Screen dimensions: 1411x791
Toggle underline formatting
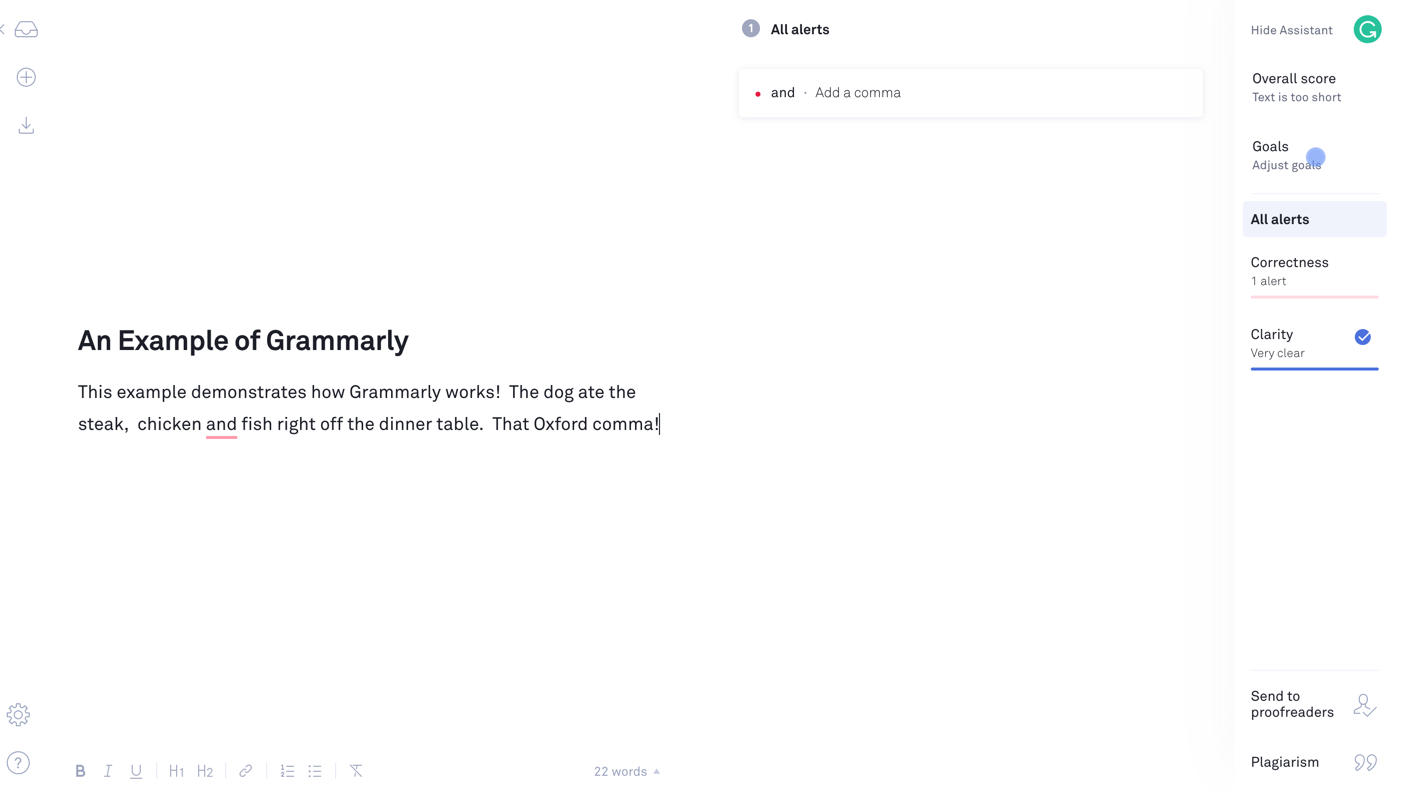point(136,771)
